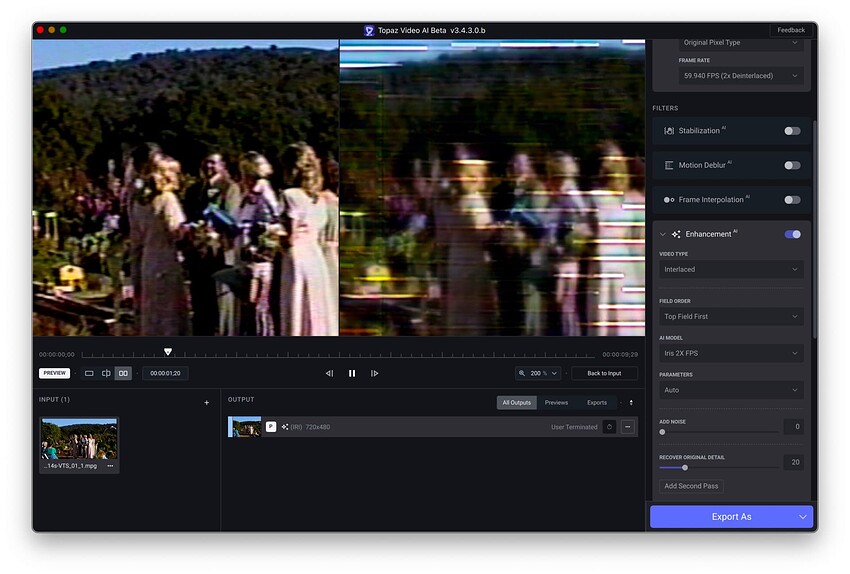Open the Frame Rate dropdown
The image size is (850, 574).
click(x=740, y=76)
